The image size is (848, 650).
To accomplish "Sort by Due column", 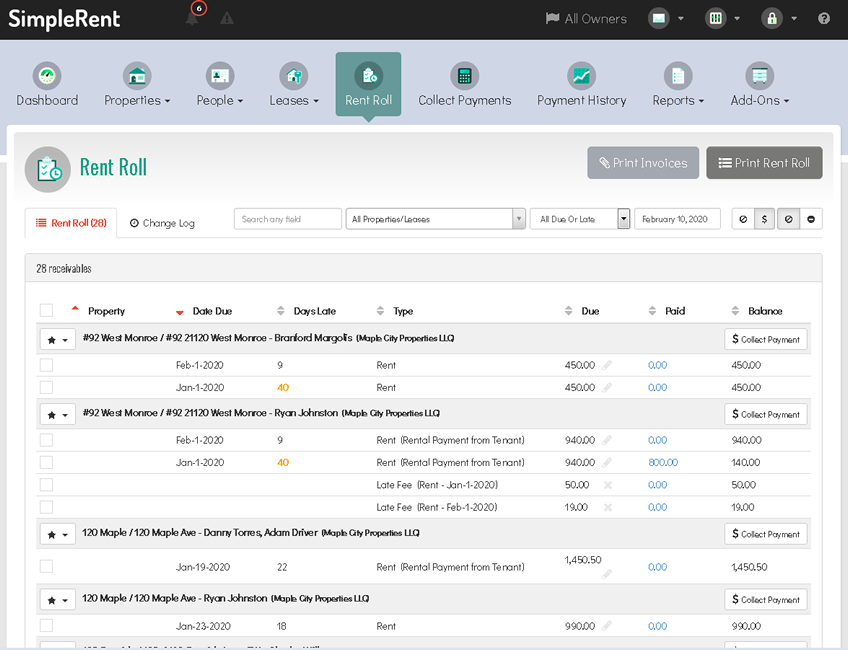I will [568, 310].
